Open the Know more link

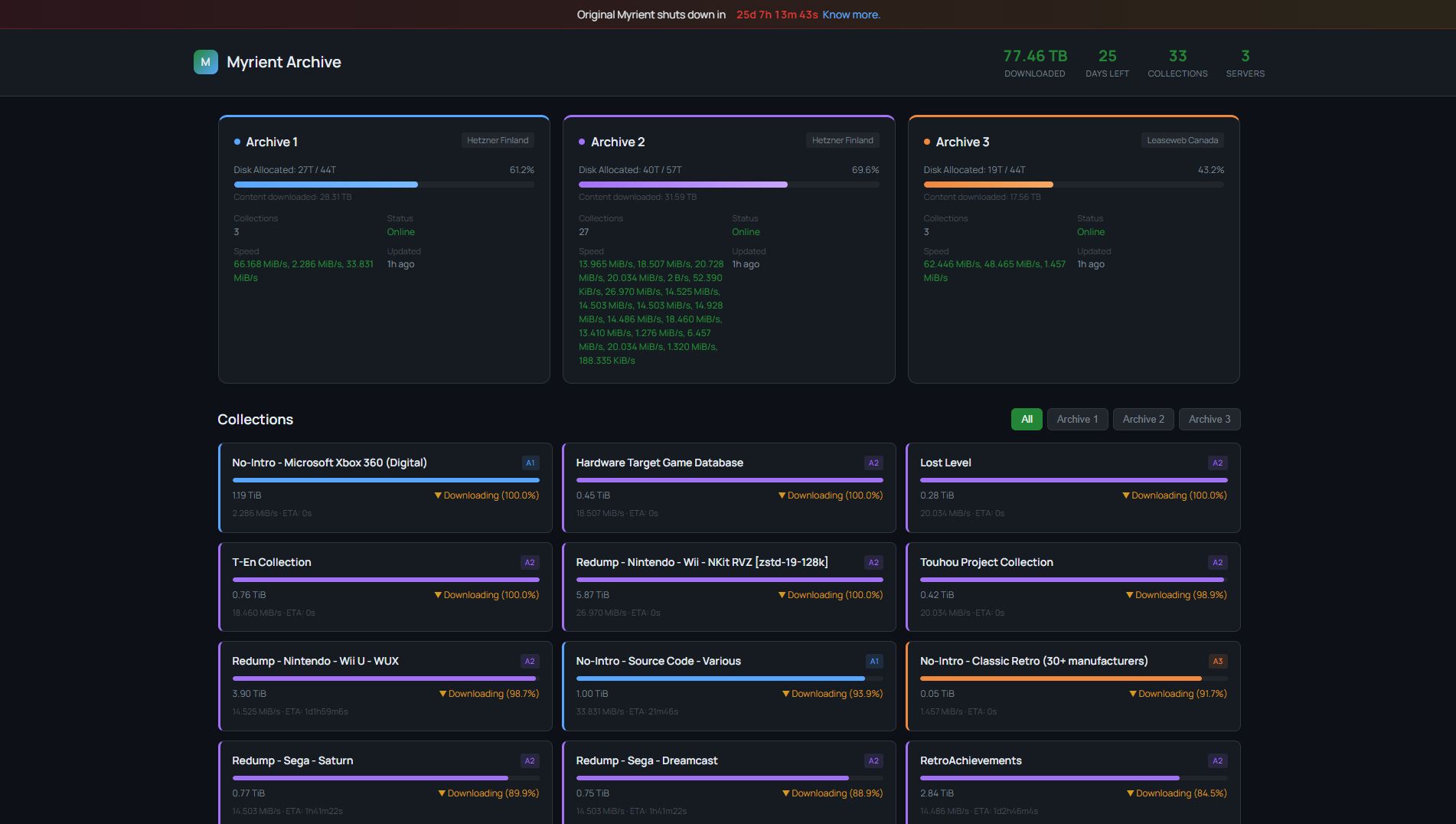851,15
